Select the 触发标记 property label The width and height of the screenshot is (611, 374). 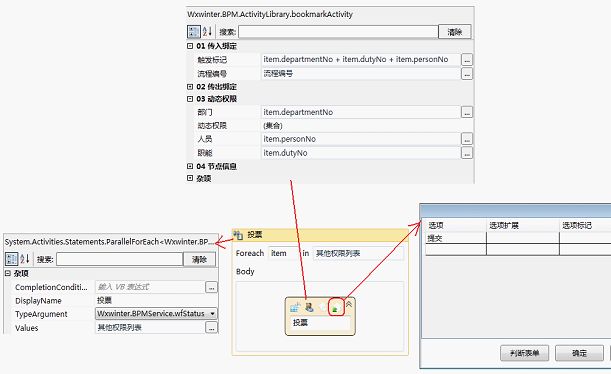[x=212, y=60]
